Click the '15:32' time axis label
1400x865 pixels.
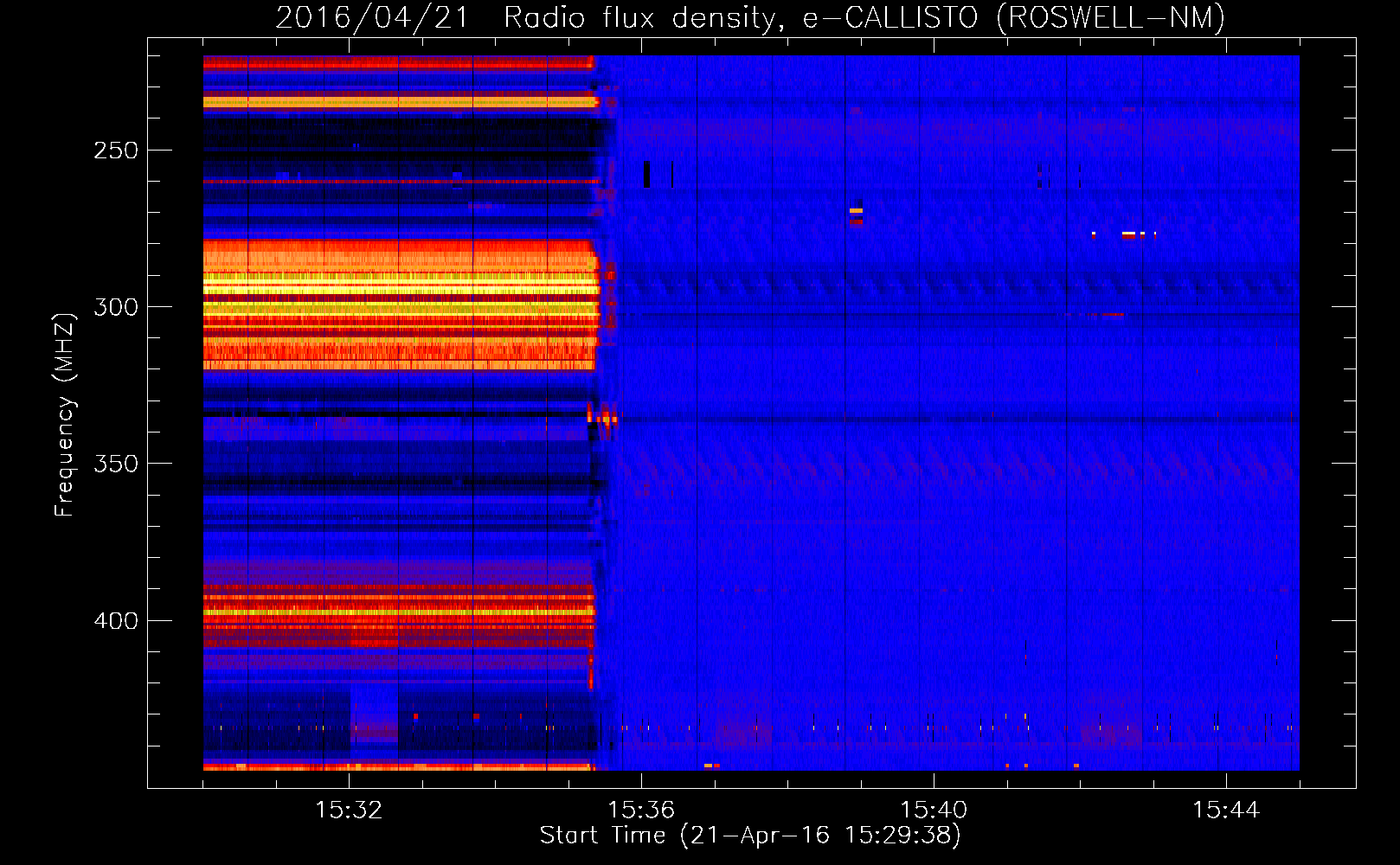(349, 810)
